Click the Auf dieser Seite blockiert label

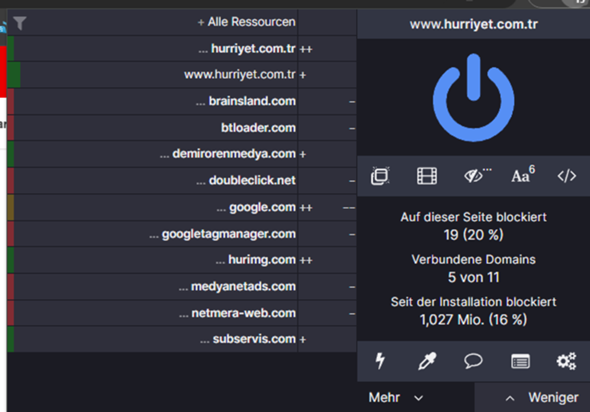[x=473, y=217]
